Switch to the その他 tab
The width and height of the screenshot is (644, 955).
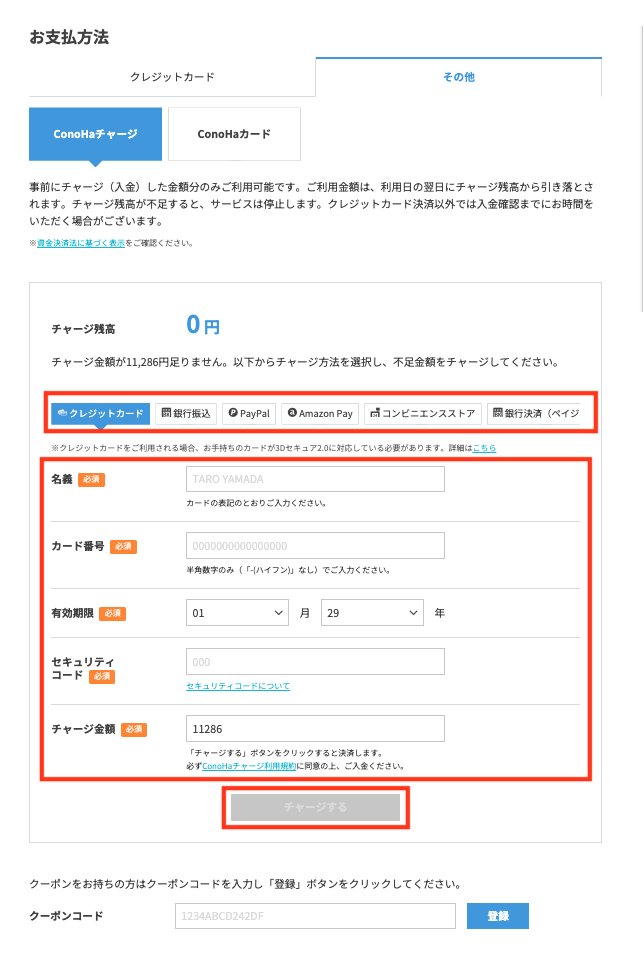point(458,77)
